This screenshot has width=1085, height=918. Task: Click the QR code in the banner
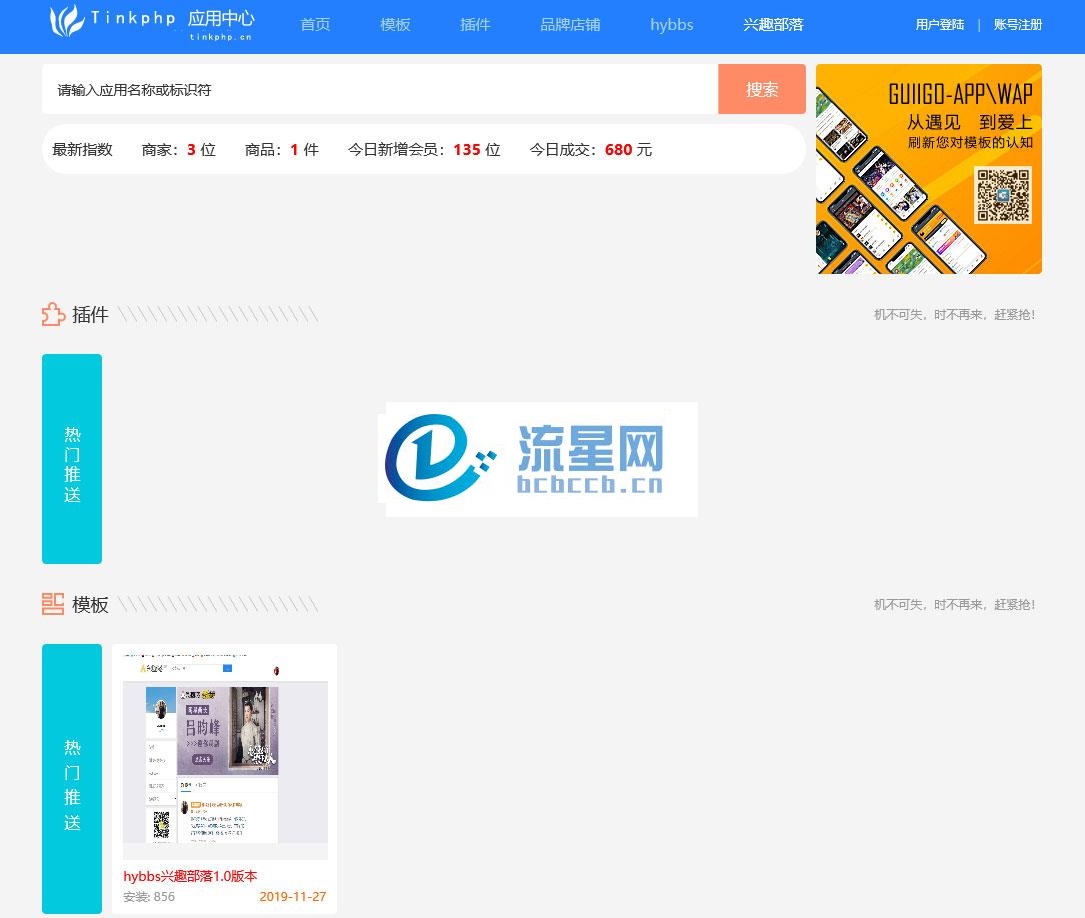click(x=1003, y=195)
